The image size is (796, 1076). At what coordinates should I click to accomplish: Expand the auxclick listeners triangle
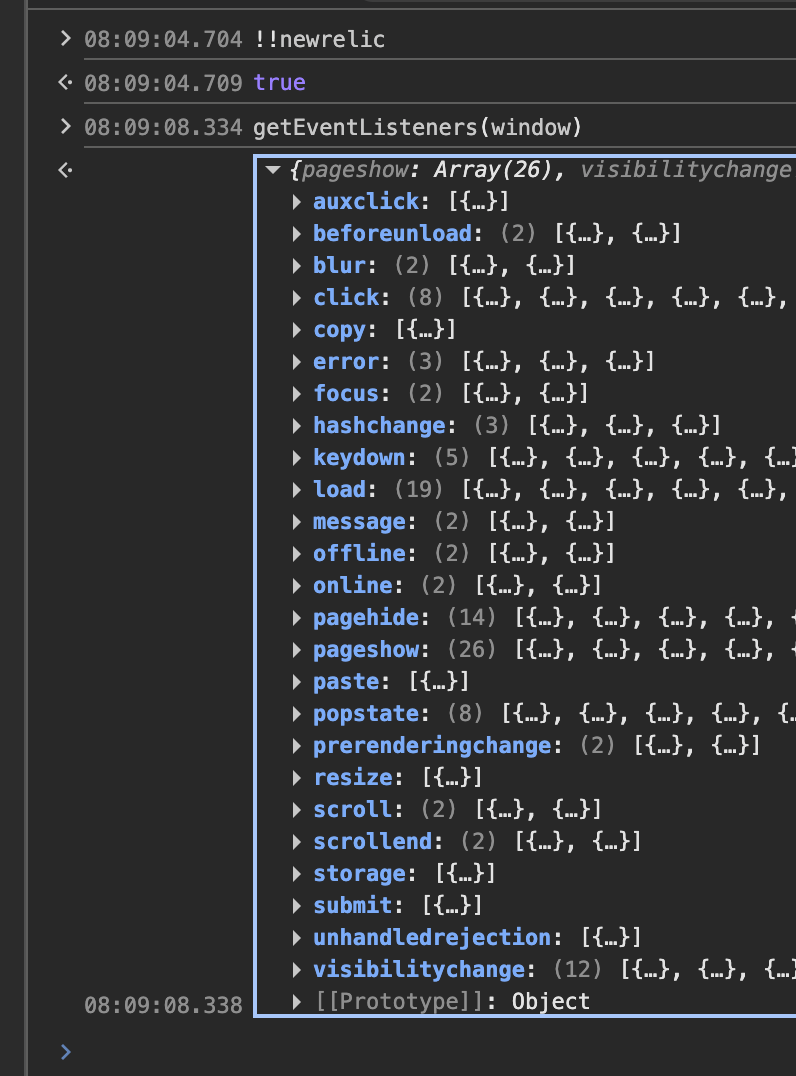[x=296, y=202]
